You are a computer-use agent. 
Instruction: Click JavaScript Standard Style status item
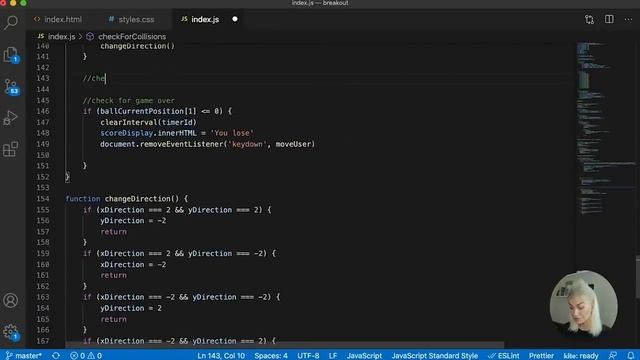click(435, 356)
